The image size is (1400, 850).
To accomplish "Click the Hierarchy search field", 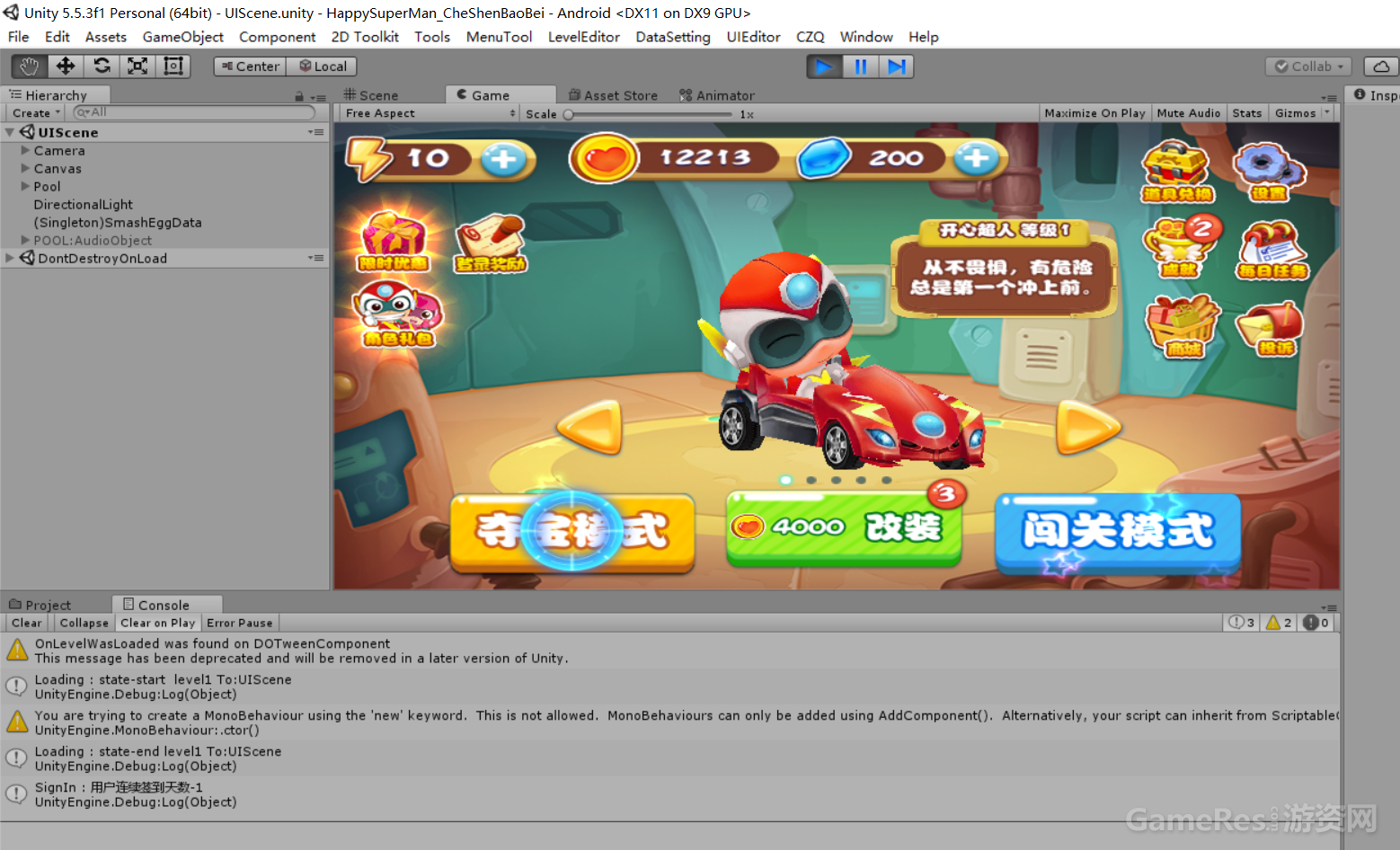I will click(x=194, y=112).
